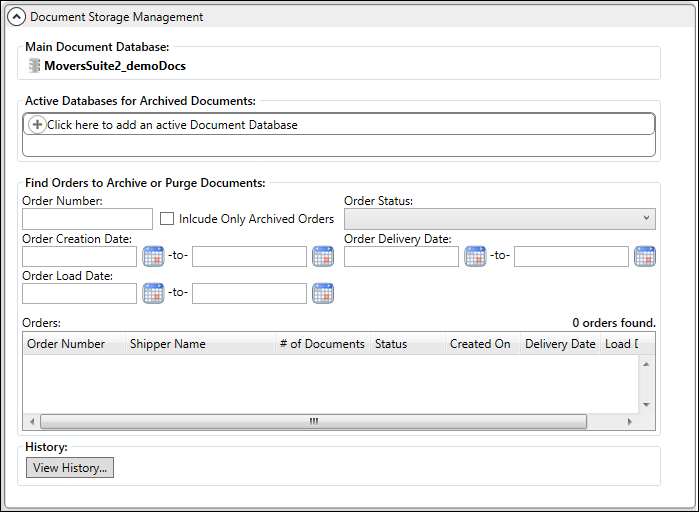Click the Orders grid scroll left arrow
The width and height of the screenshot is (699, 512).
32,422
